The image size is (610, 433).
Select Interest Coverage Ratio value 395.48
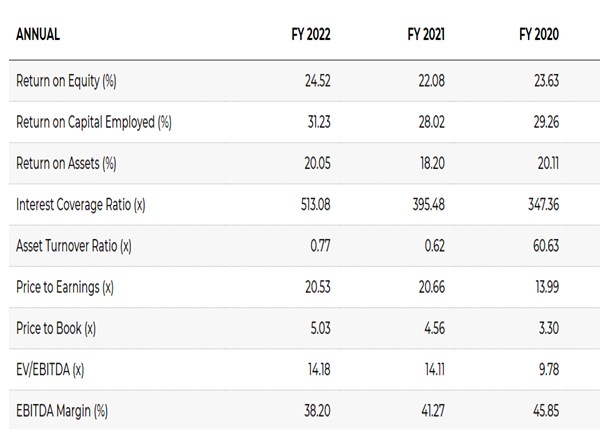point(428,205)
